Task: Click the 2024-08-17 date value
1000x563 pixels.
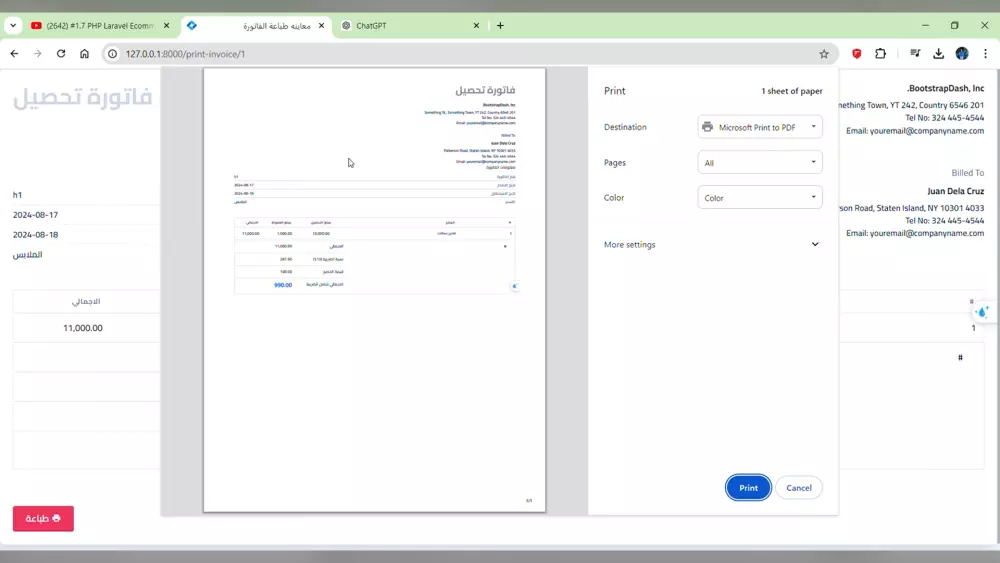Action: point(35,215)
